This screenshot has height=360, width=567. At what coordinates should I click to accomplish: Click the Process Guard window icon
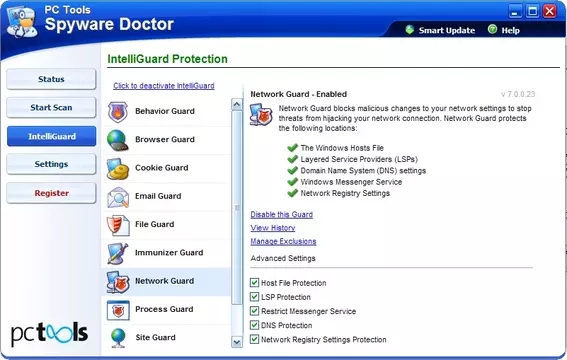118,310
